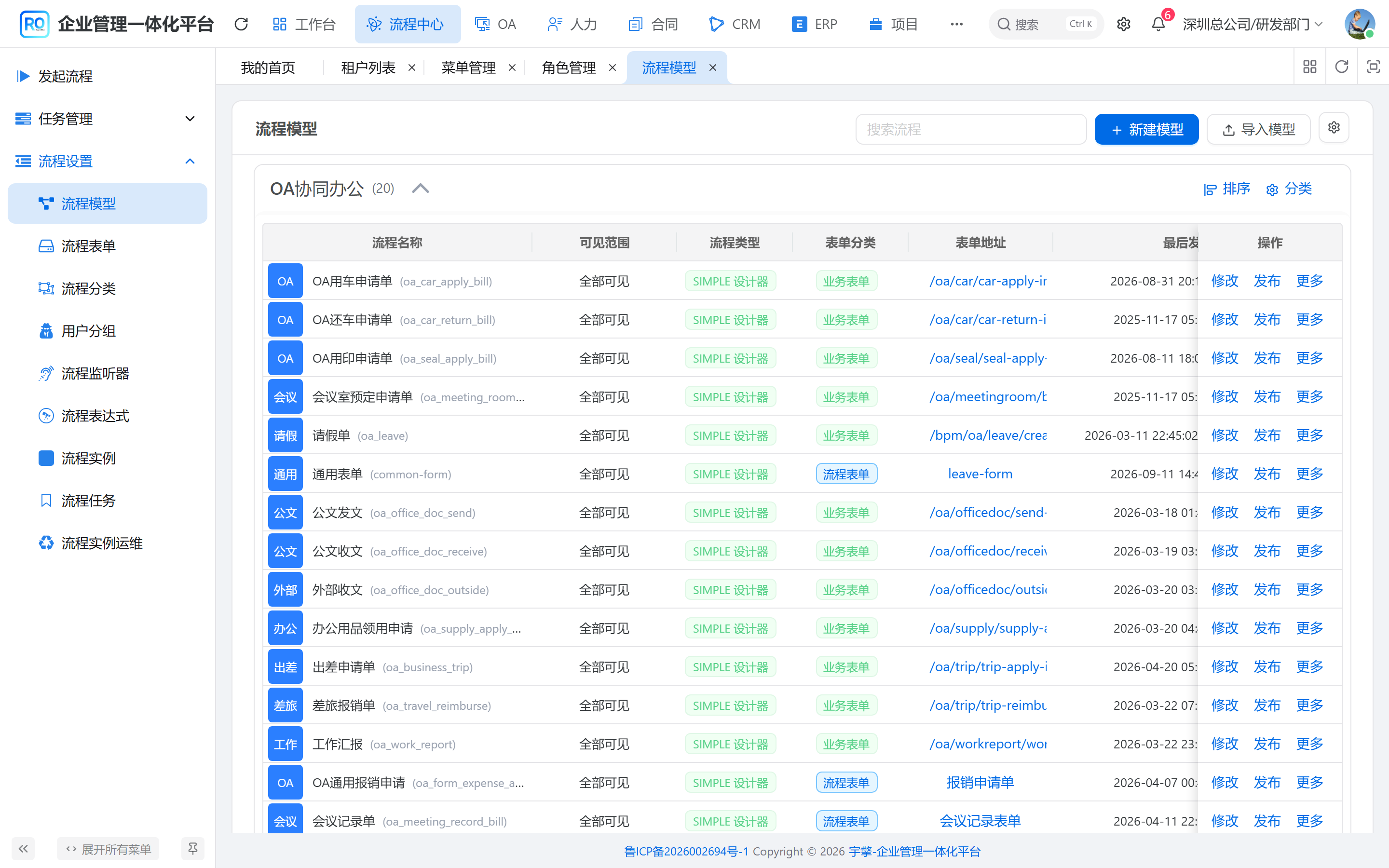Open the more modules ellipsis icon
Screen dimensions: 1389x868
[956, 24]
